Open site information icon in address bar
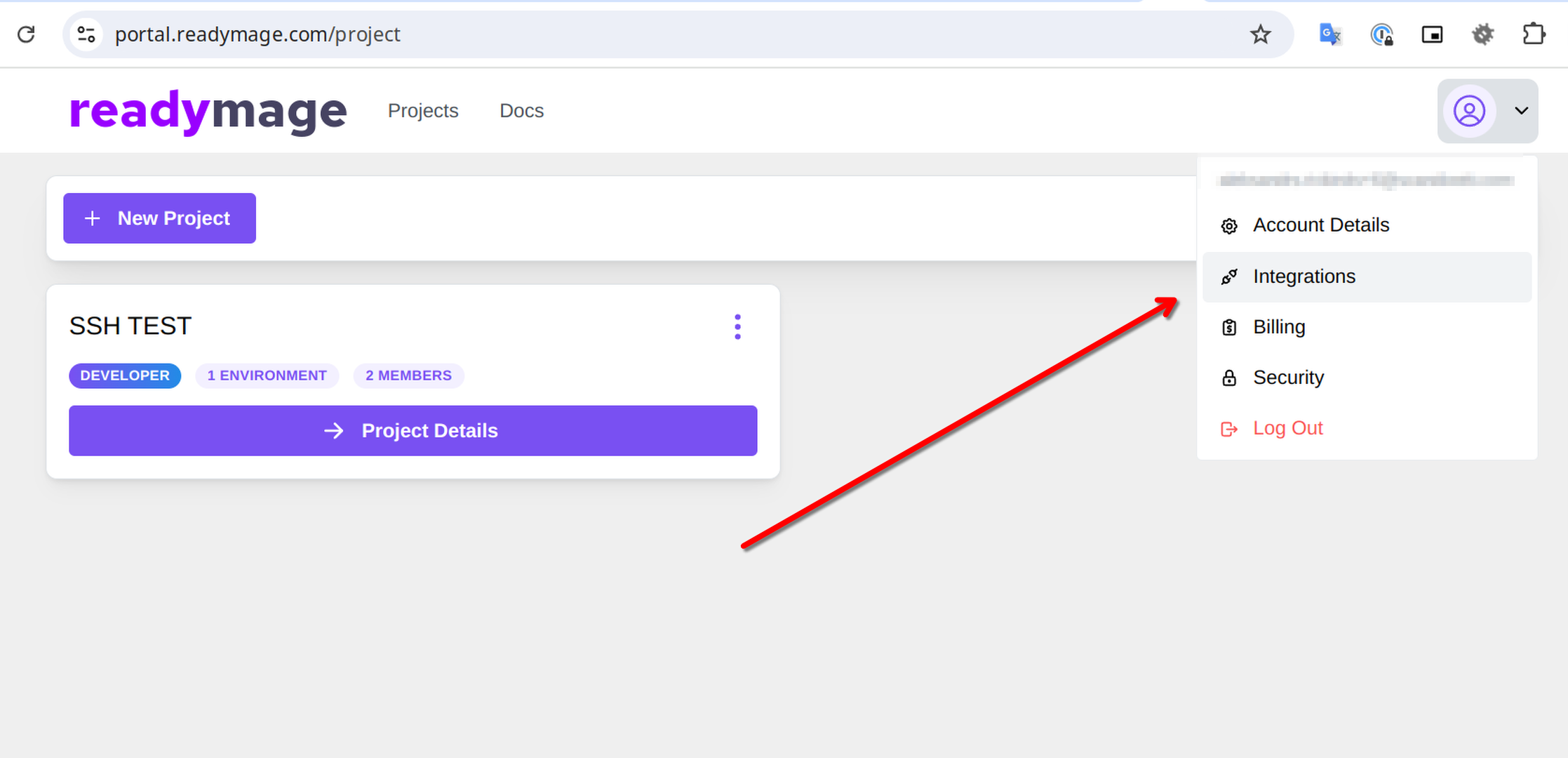 (86, 34)
